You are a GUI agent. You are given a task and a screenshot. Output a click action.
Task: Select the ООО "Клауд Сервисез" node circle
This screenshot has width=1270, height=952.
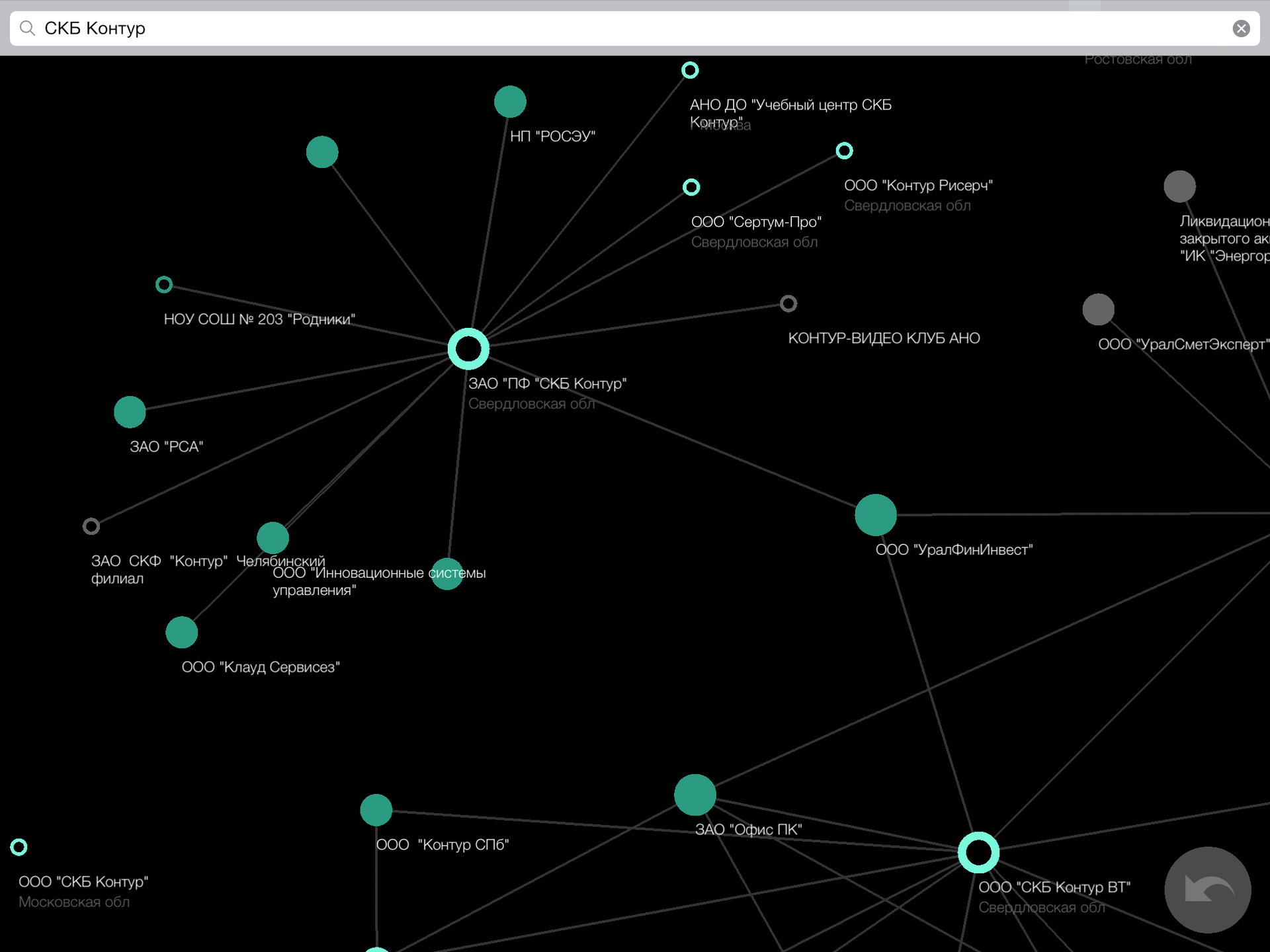182,633
